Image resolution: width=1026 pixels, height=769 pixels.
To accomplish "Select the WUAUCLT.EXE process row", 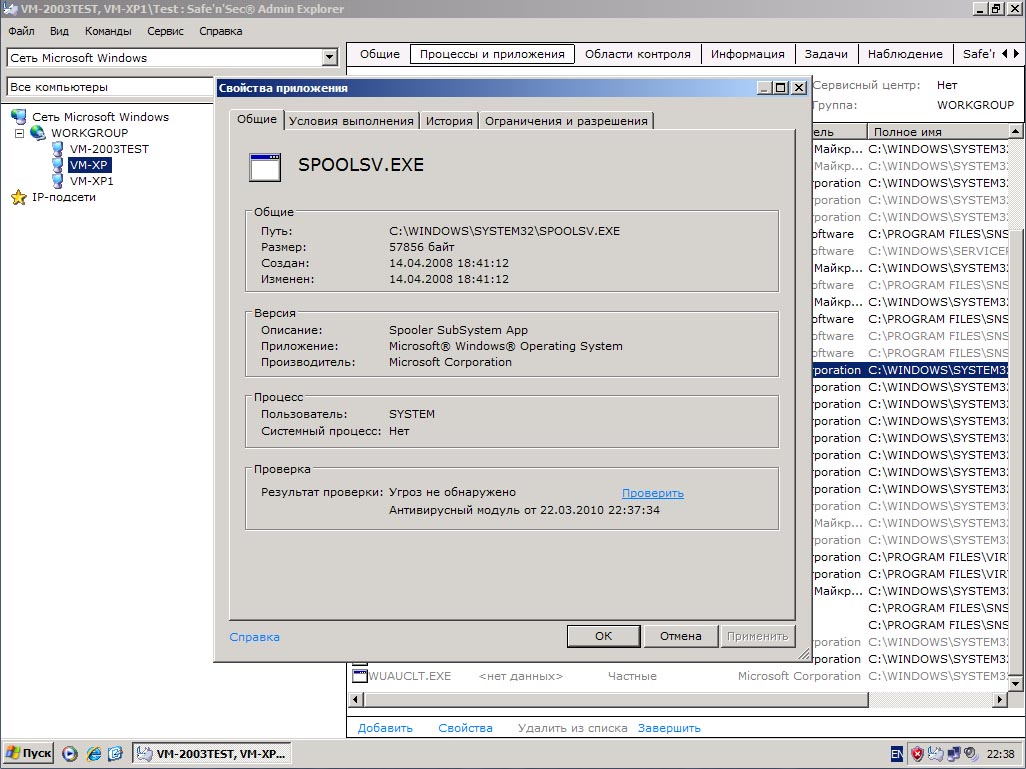I will [680, 676].
